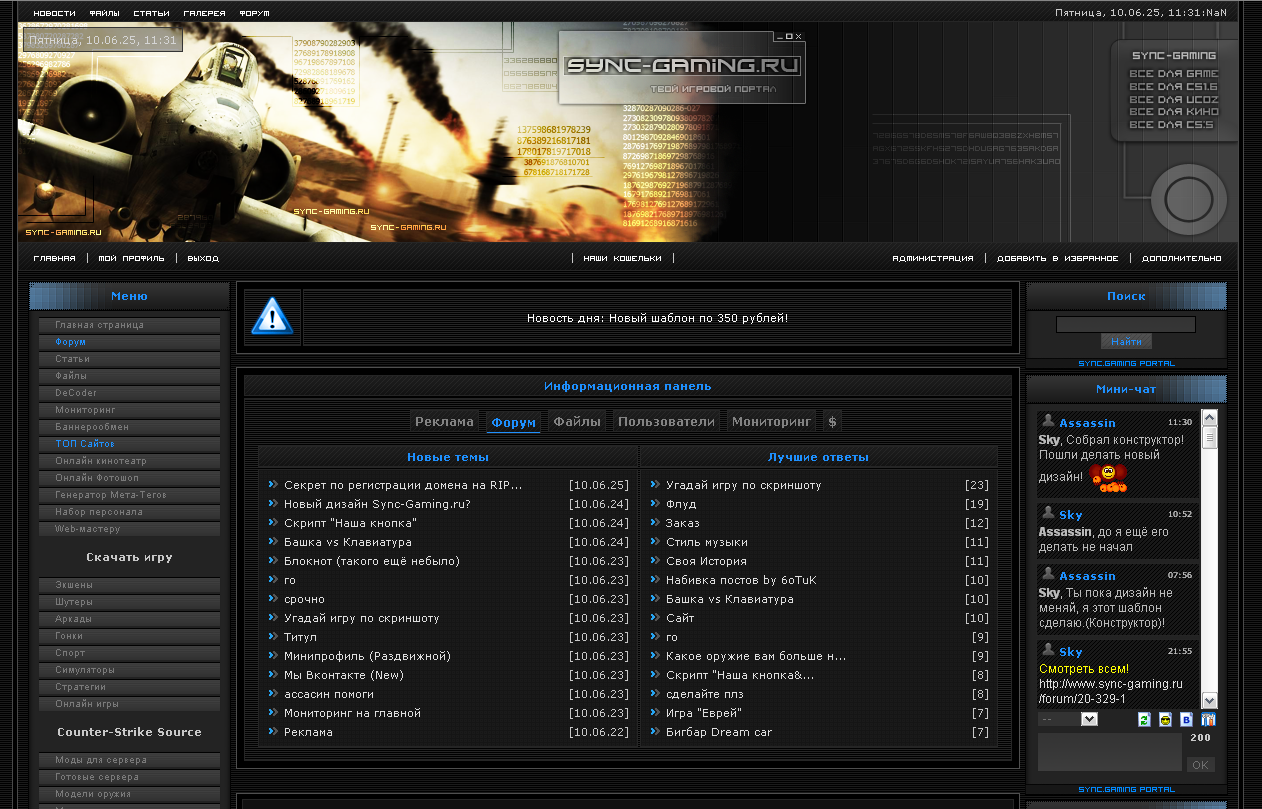1262x809 pixels.
Task: Click the blue arrow bullet beside 'Титул' topic
Action: [272, 636]
